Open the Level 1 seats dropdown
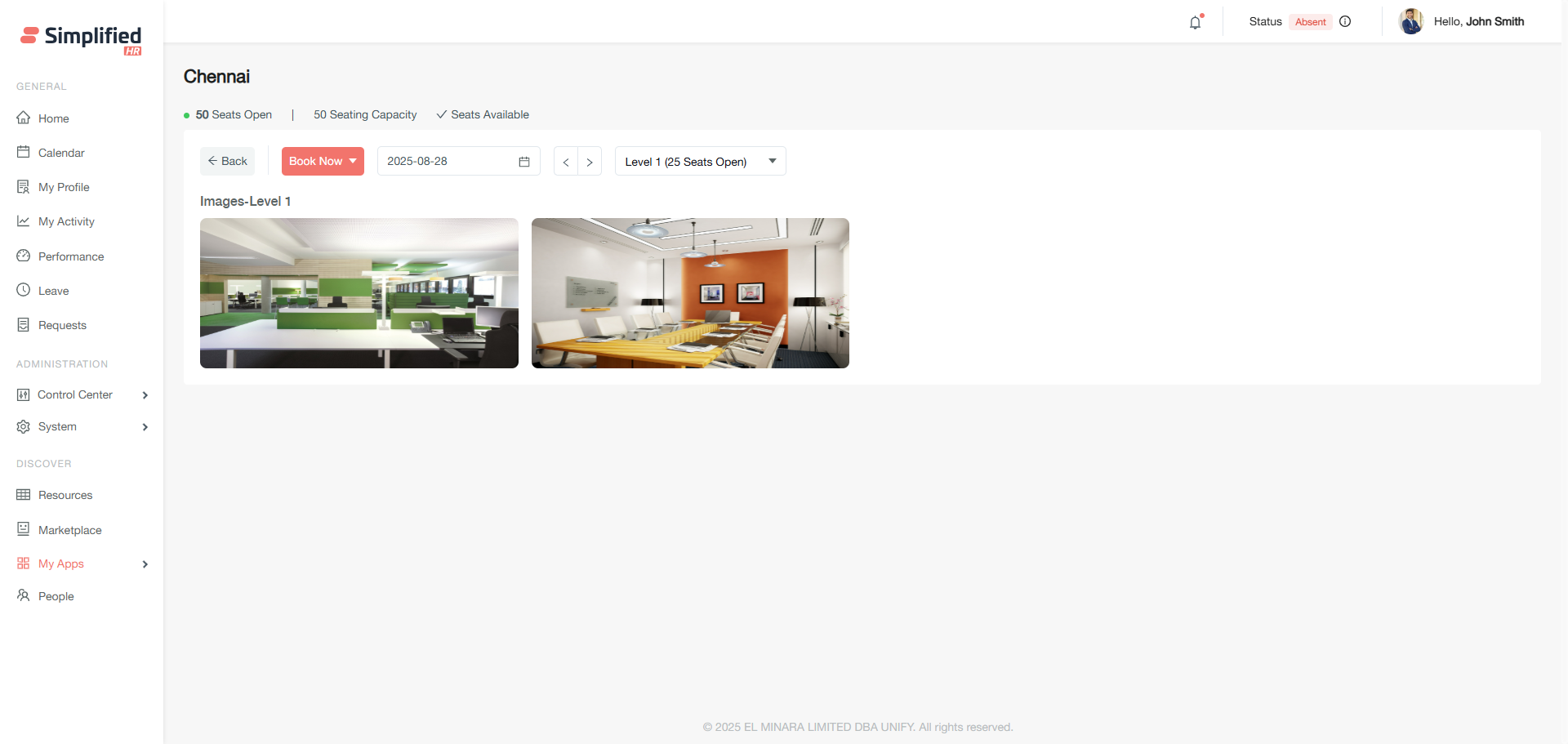 point(700,162)
